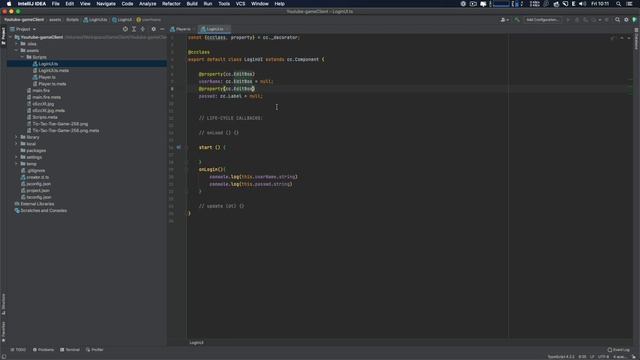Screen dimensions: 640x360
Task: Select Tic-Tac-Toe-Game-256.png file
Action: coord(60,124)
